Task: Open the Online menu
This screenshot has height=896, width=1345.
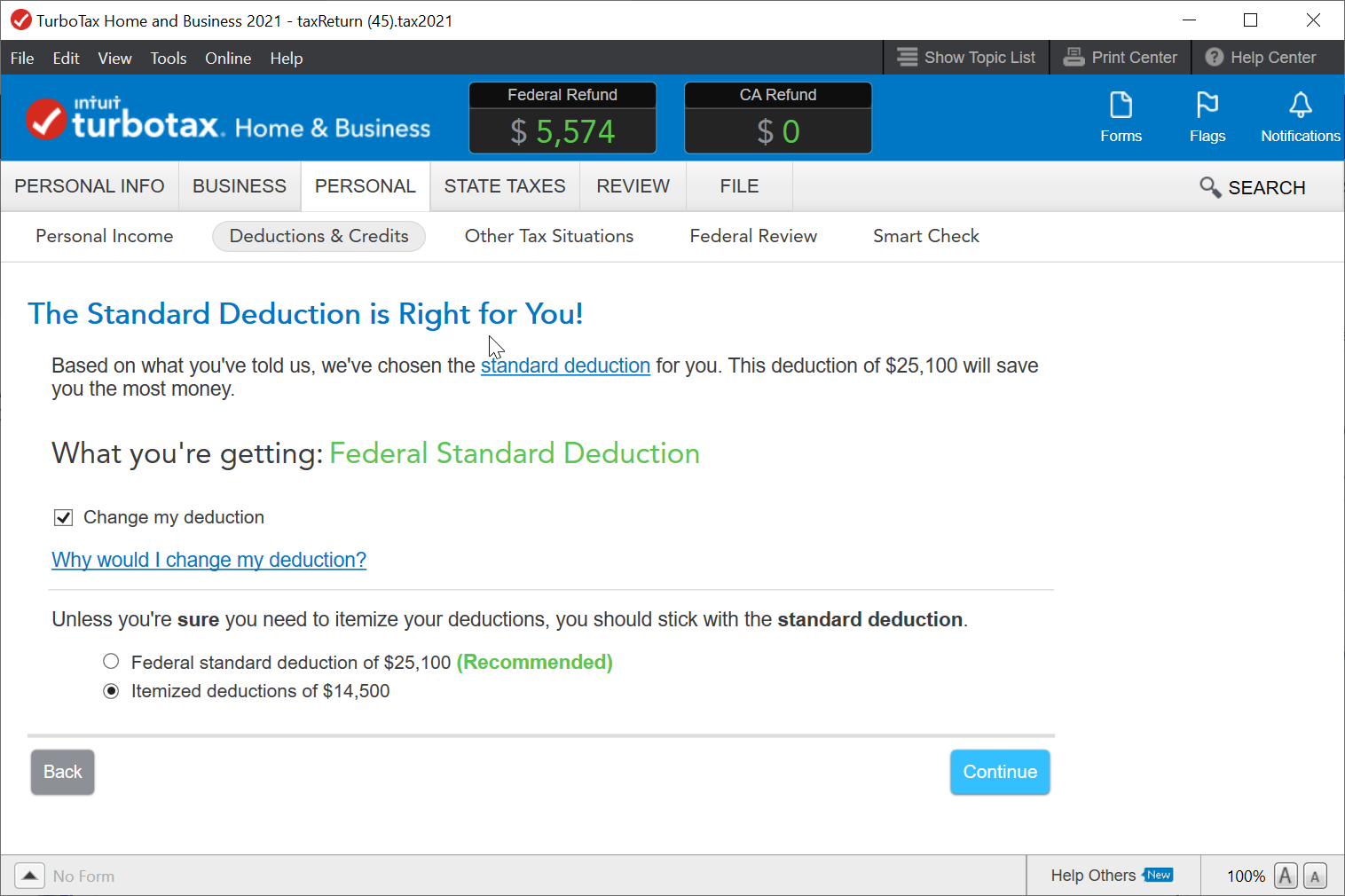Action: (228, 58)
